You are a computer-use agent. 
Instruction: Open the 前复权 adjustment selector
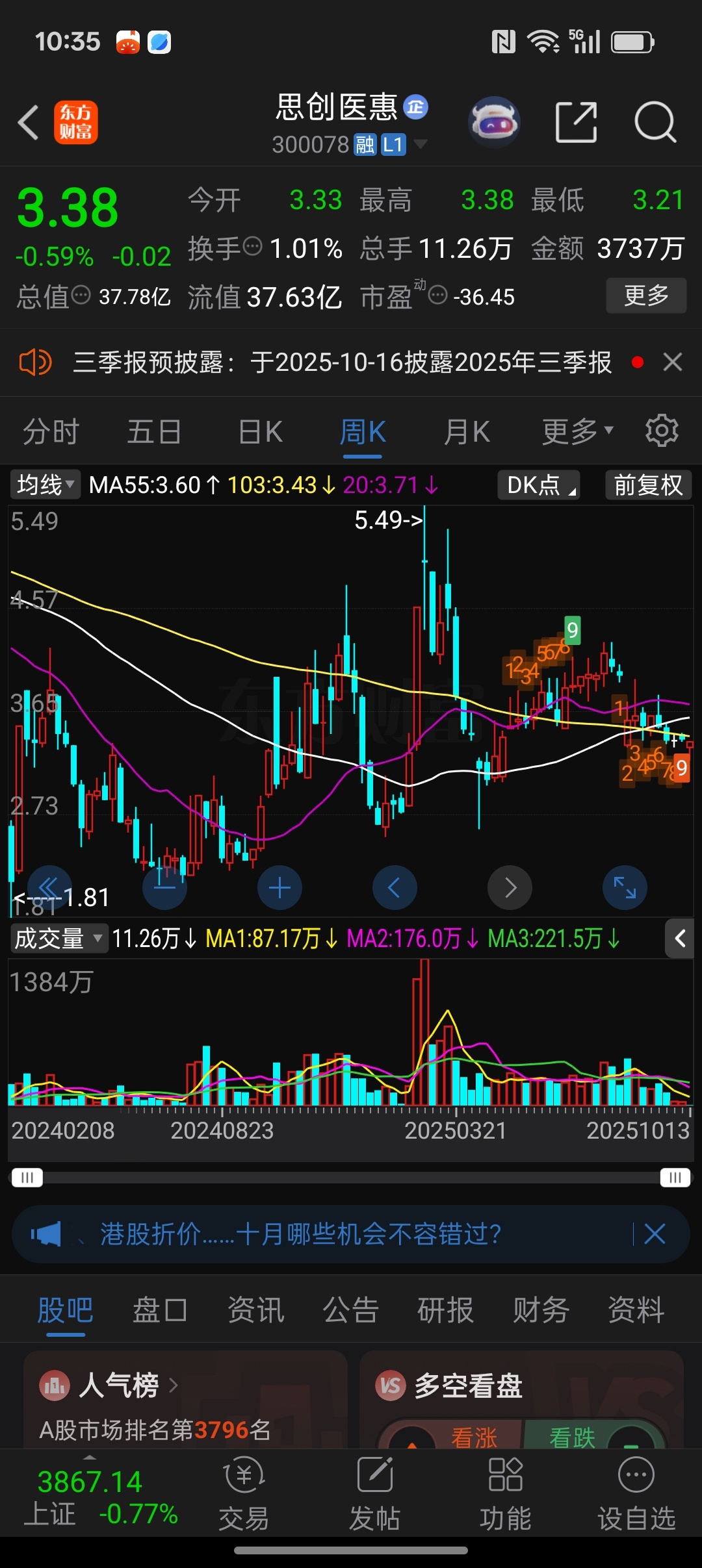coord(649,485)
